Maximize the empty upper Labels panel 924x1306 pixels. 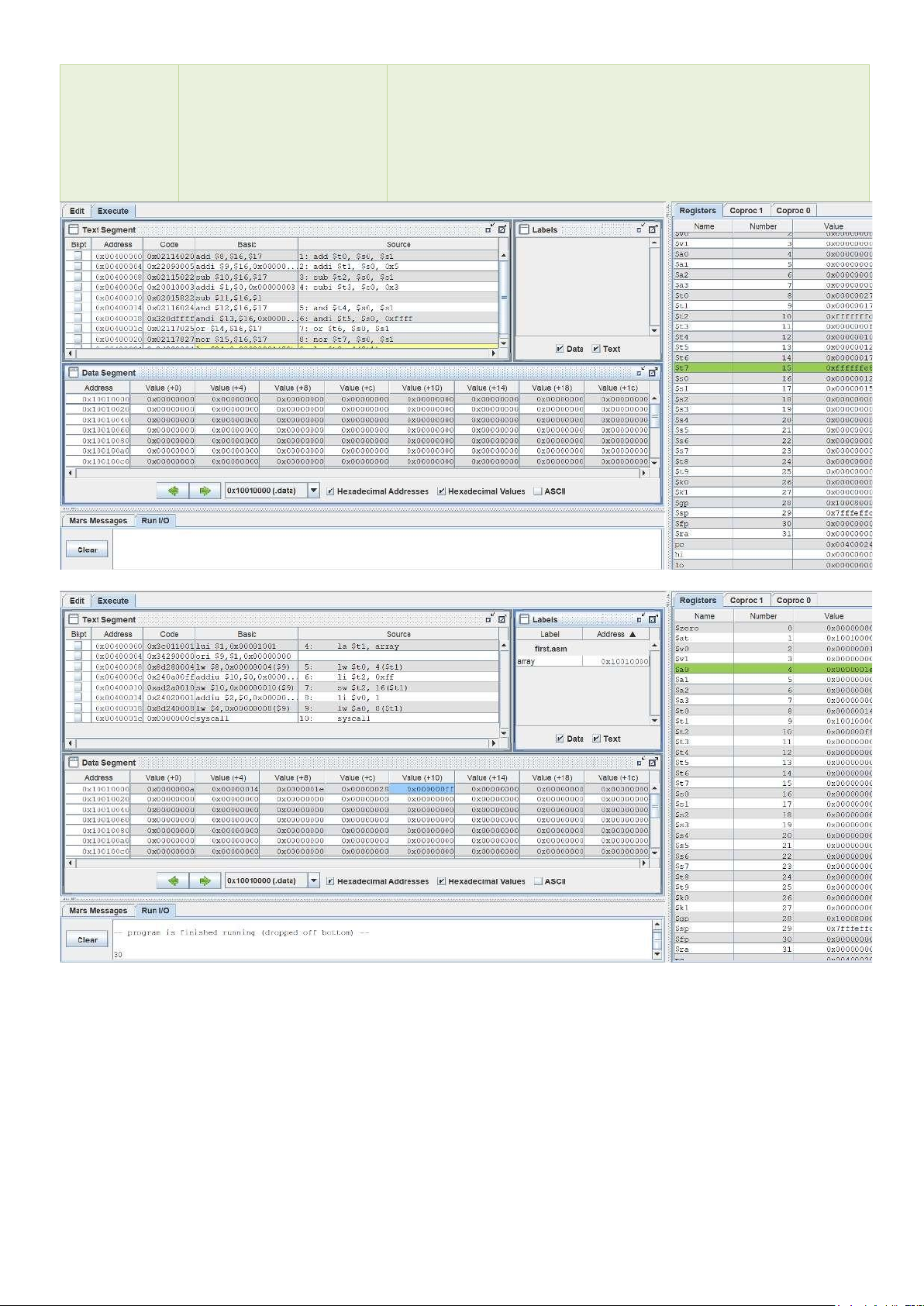point(640,229)
